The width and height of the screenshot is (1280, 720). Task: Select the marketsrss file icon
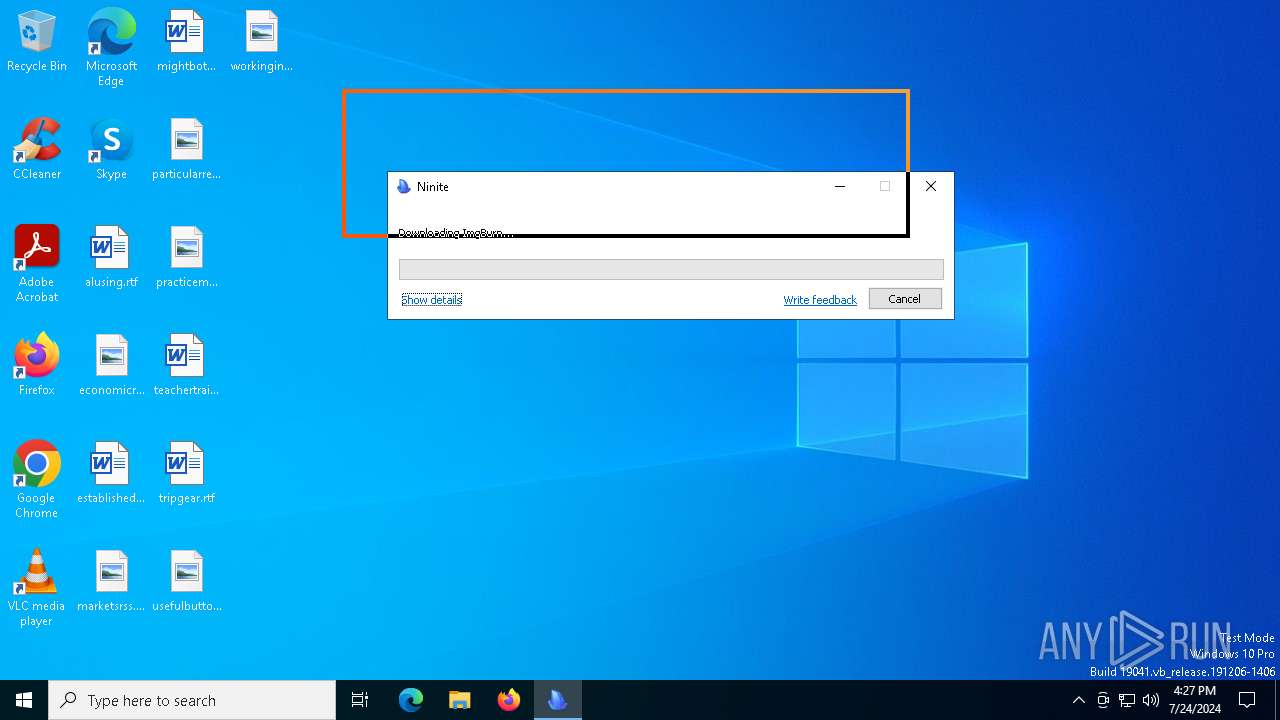point(111,581)
